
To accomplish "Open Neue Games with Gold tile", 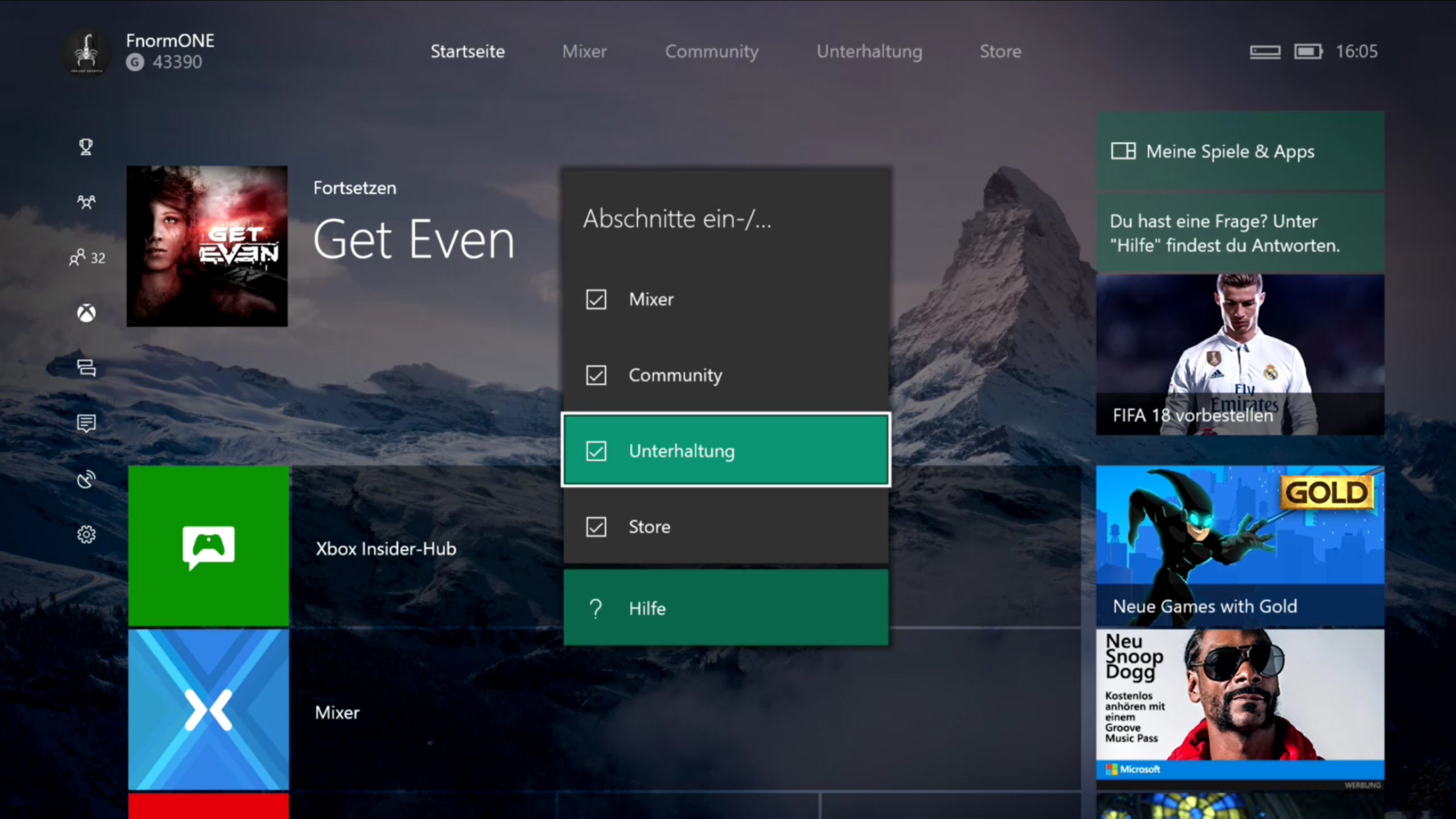I will tap(1240, 546).
